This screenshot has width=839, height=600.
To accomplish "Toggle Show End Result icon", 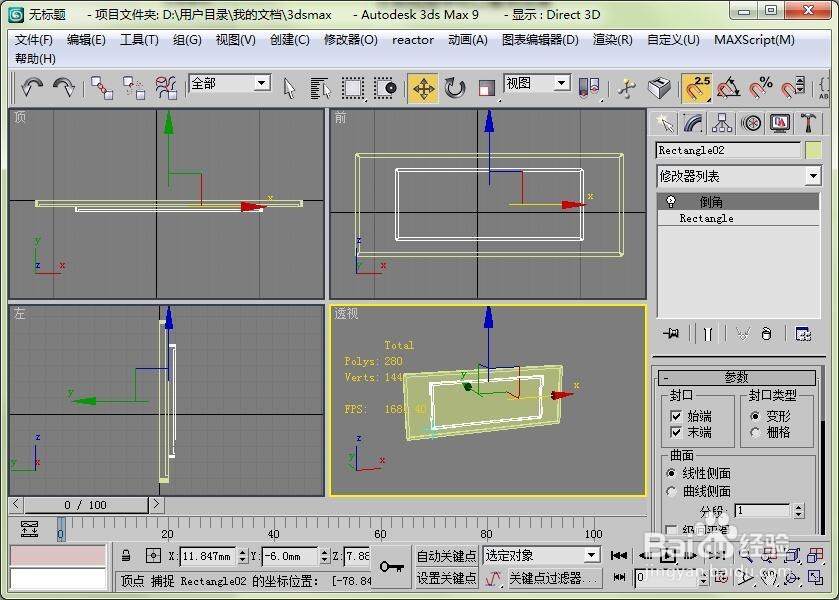I will point(707,334).
